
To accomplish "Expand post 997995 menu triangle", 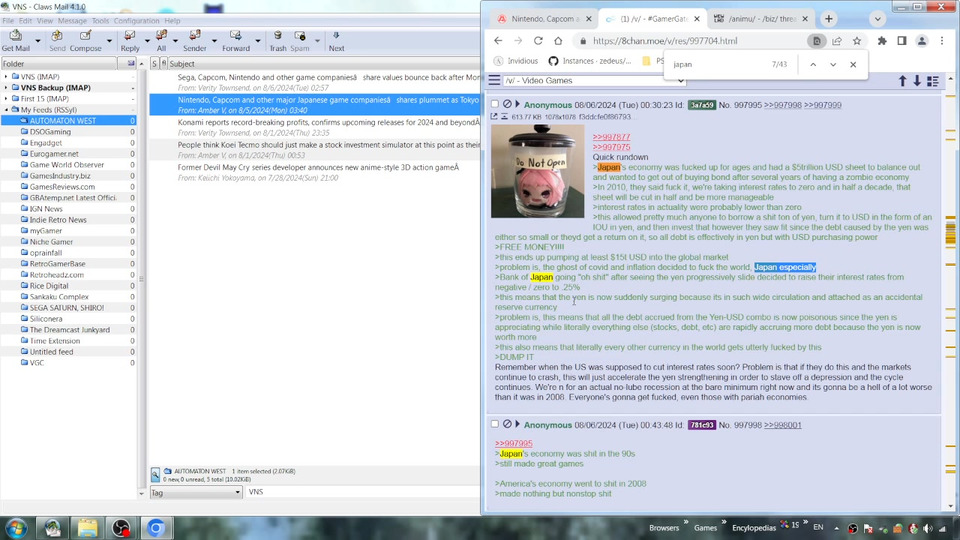I will pos(517,105).
